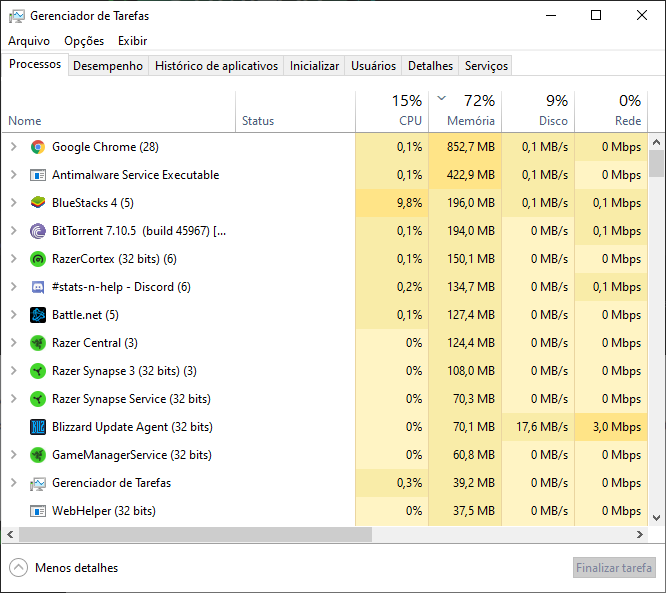Viewport: 666px width, 593px height.
Task: Select the 852,7 MB memory cell
Action: 465,147
